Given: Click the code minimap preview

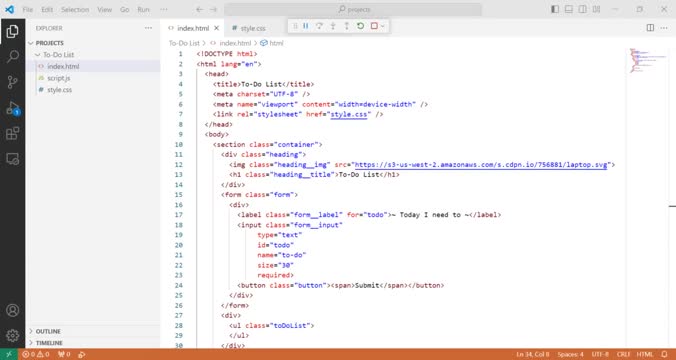Looking at the screenshot, I should coord(647,60).
